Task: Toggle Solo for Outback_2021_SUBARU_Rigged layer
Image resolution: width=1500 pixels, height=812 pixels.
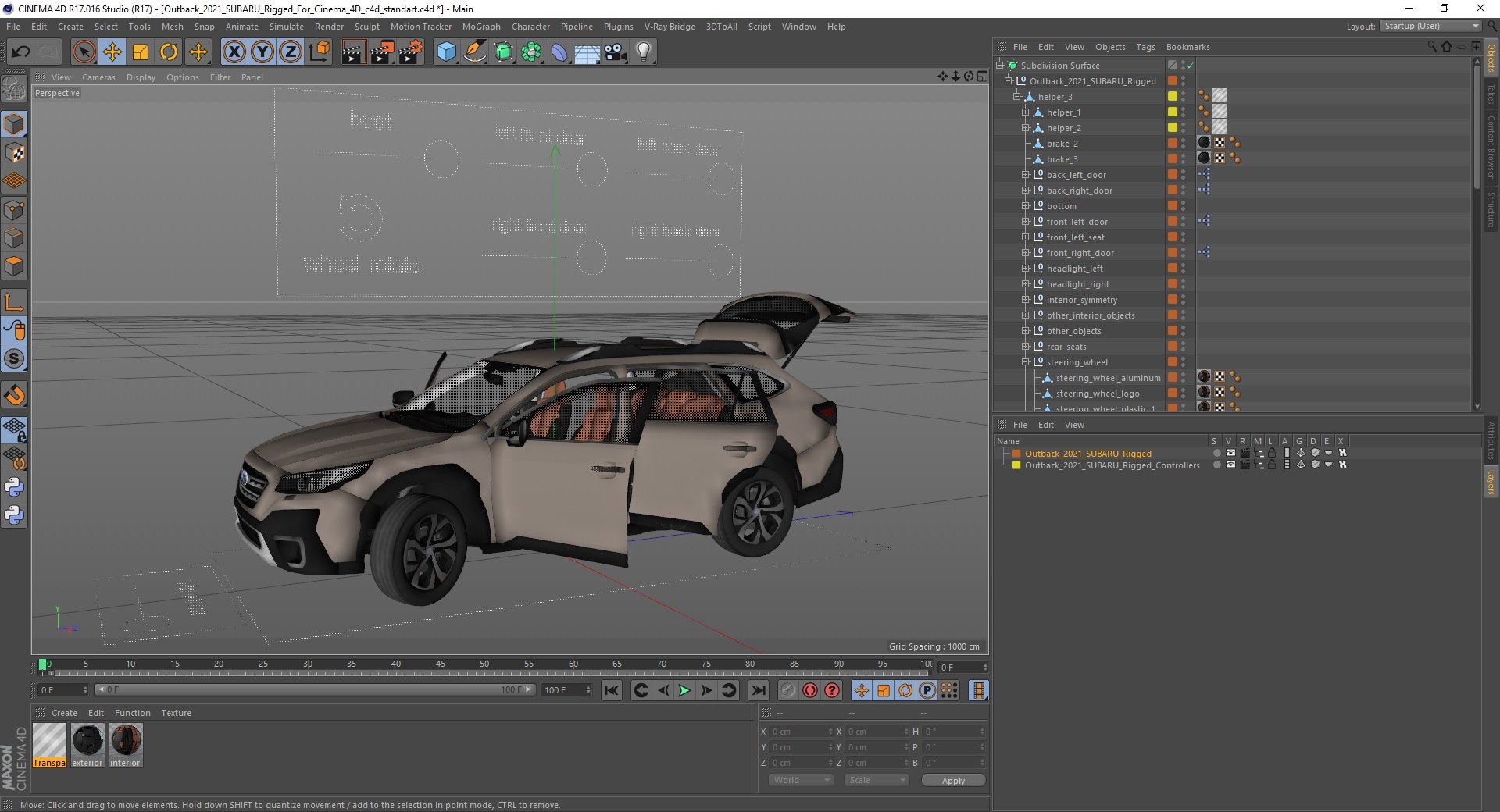Action: coord(1216,453)
